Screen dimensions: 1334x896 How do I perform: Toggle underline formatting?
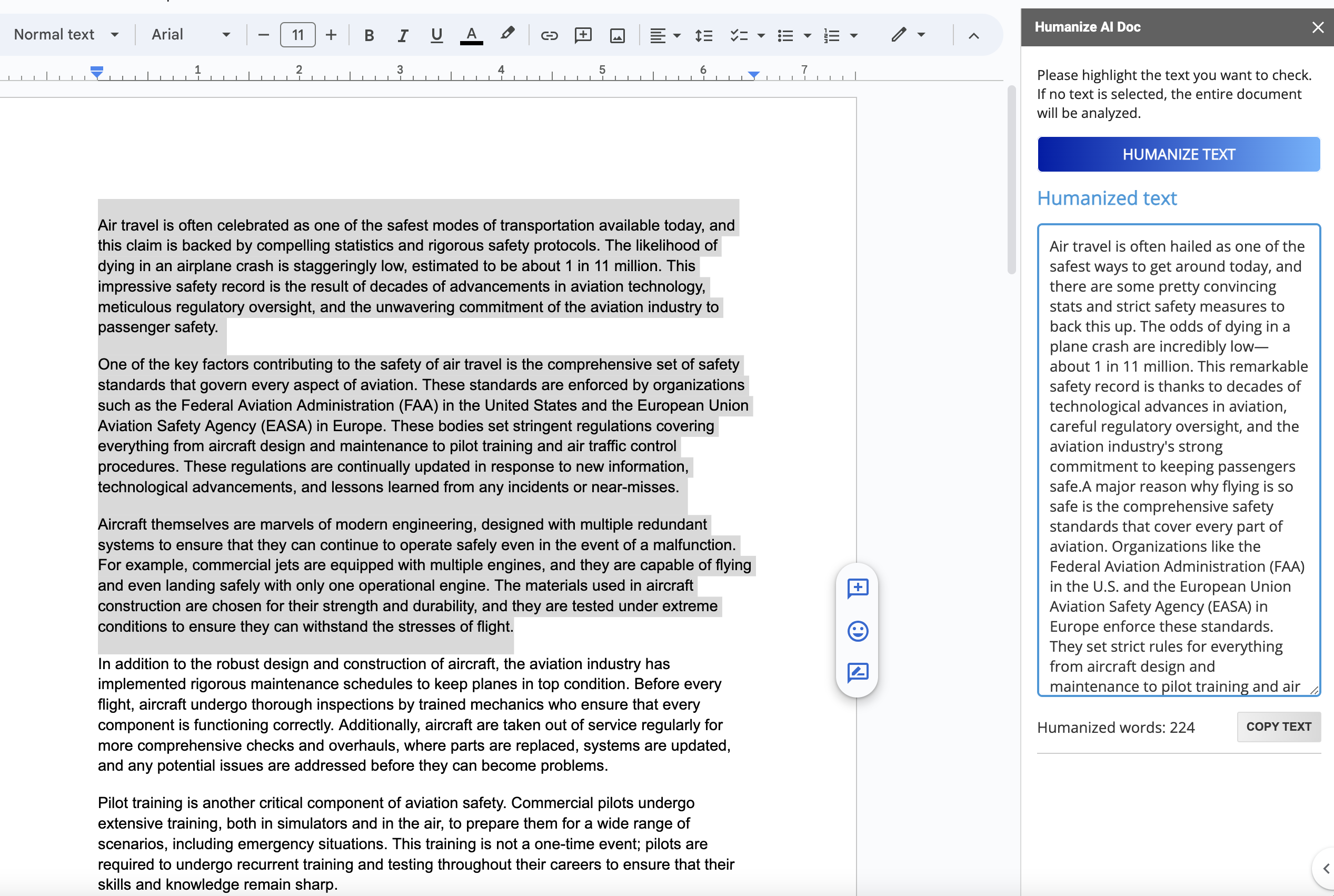436,35
